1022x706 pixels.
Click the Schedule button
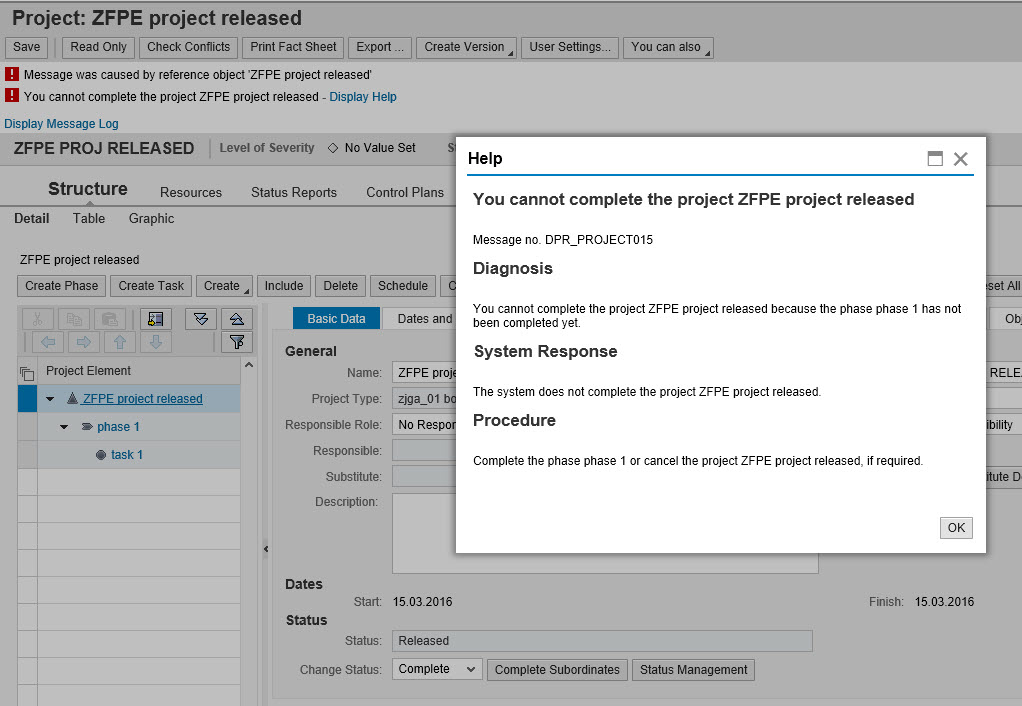coord(403,286)
